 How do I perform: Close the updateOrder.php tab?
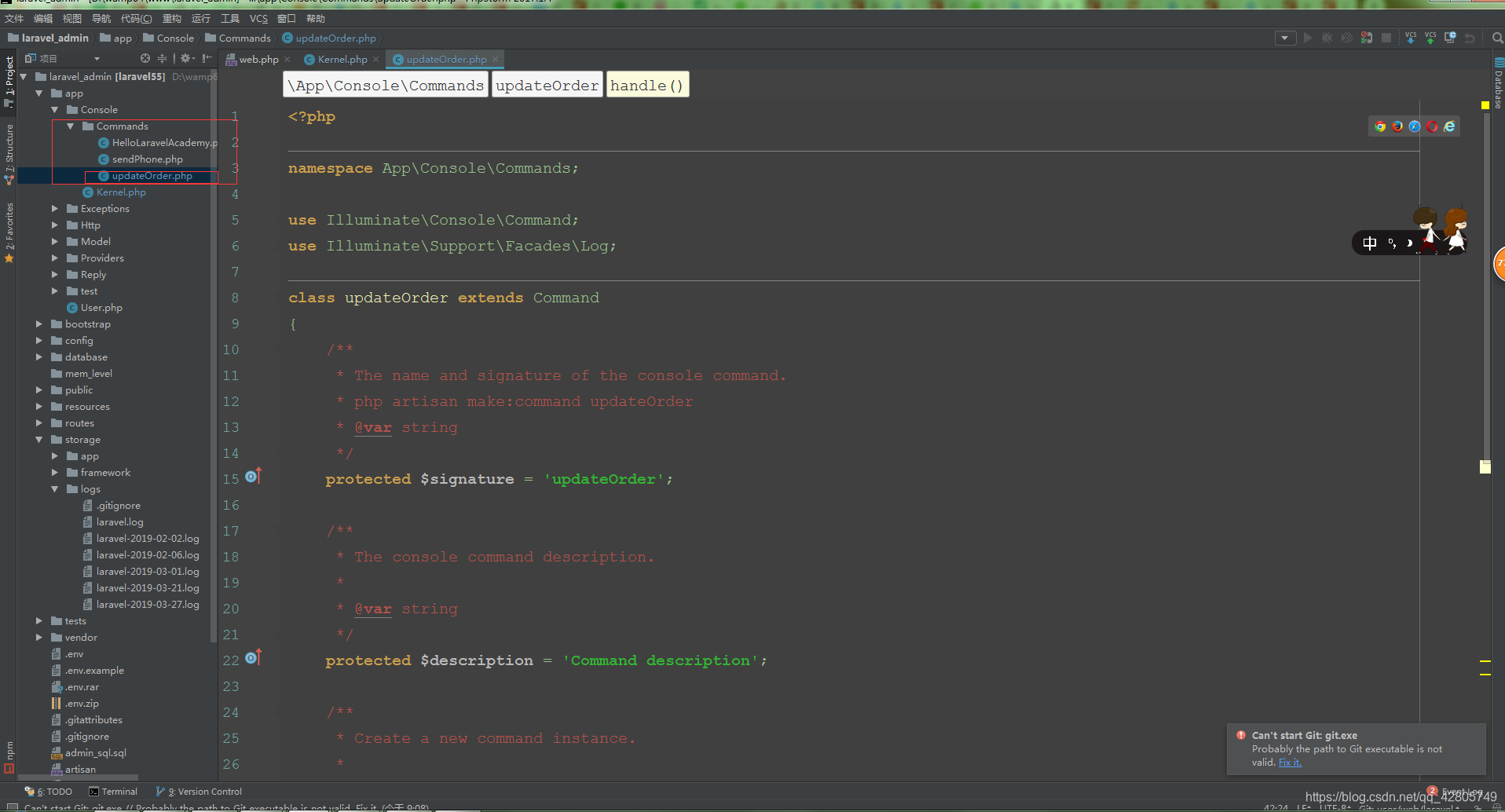tap(495, 60)
